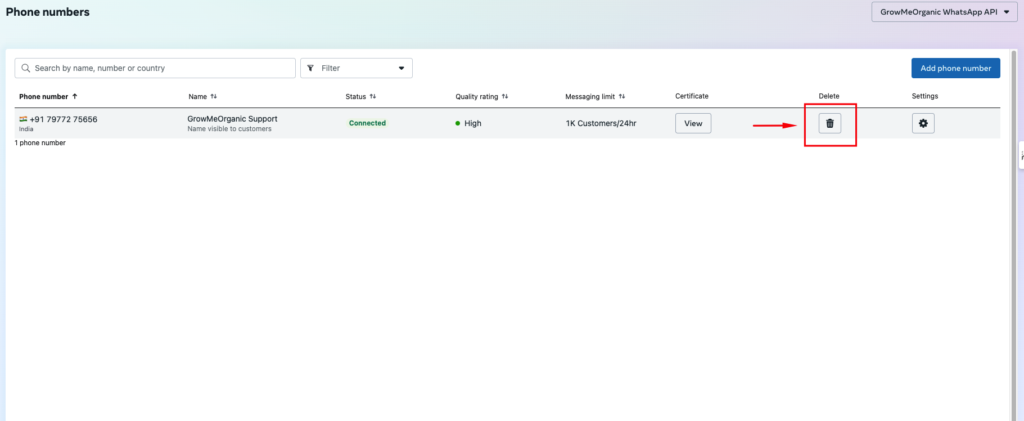The width and height of the screenshot is (1024, 421).
Task: Click the GrowMeOrganic Support name
Action: click(x=232, y=119)
